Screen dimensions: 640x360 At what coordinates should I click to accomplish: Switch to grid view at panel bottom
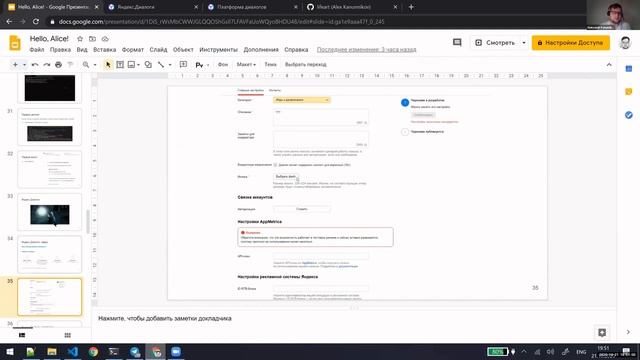(x=68, y=335)
